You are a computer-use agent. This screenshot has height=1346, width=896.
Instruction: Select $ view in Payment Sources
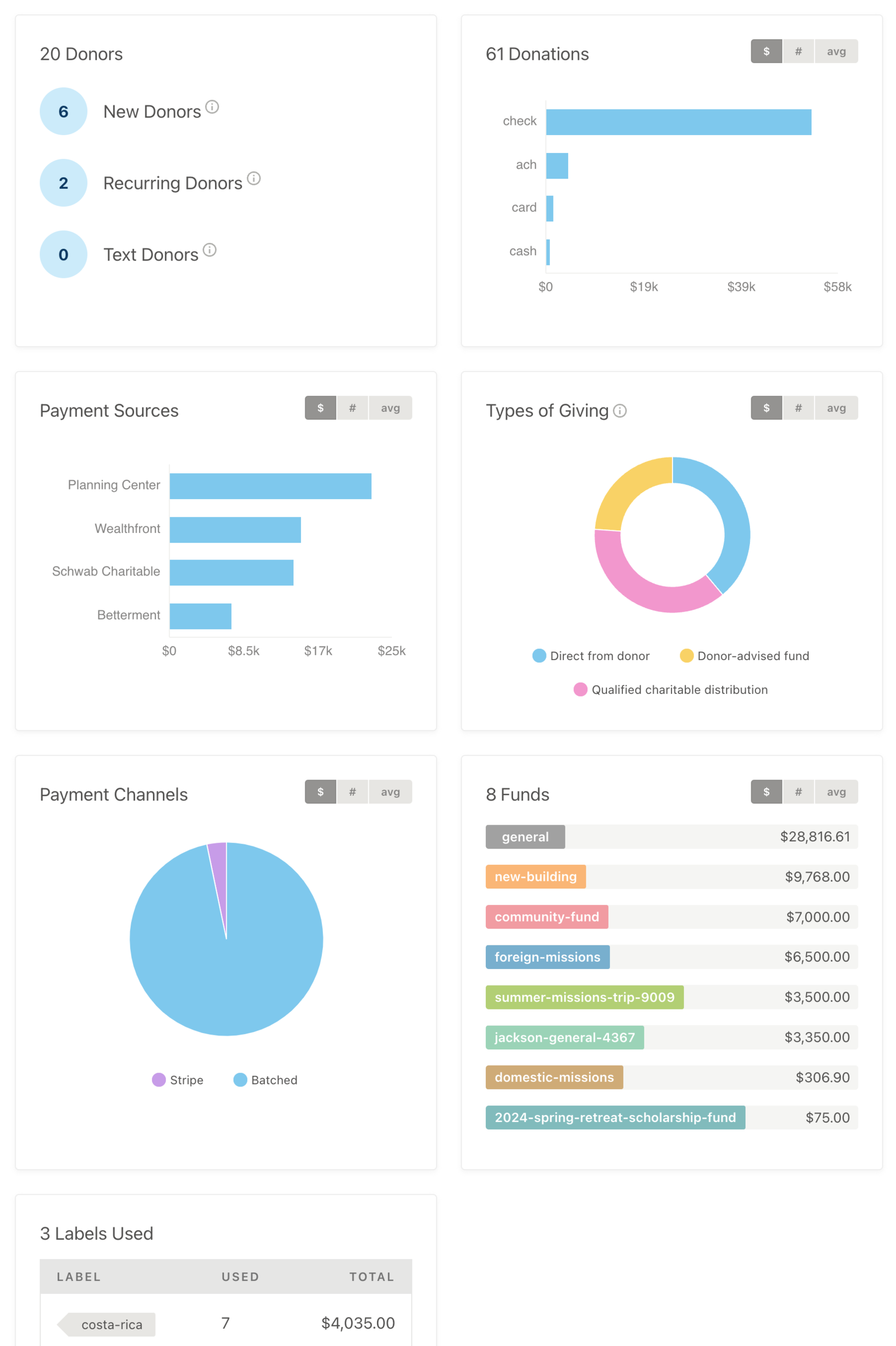point(320,408)
